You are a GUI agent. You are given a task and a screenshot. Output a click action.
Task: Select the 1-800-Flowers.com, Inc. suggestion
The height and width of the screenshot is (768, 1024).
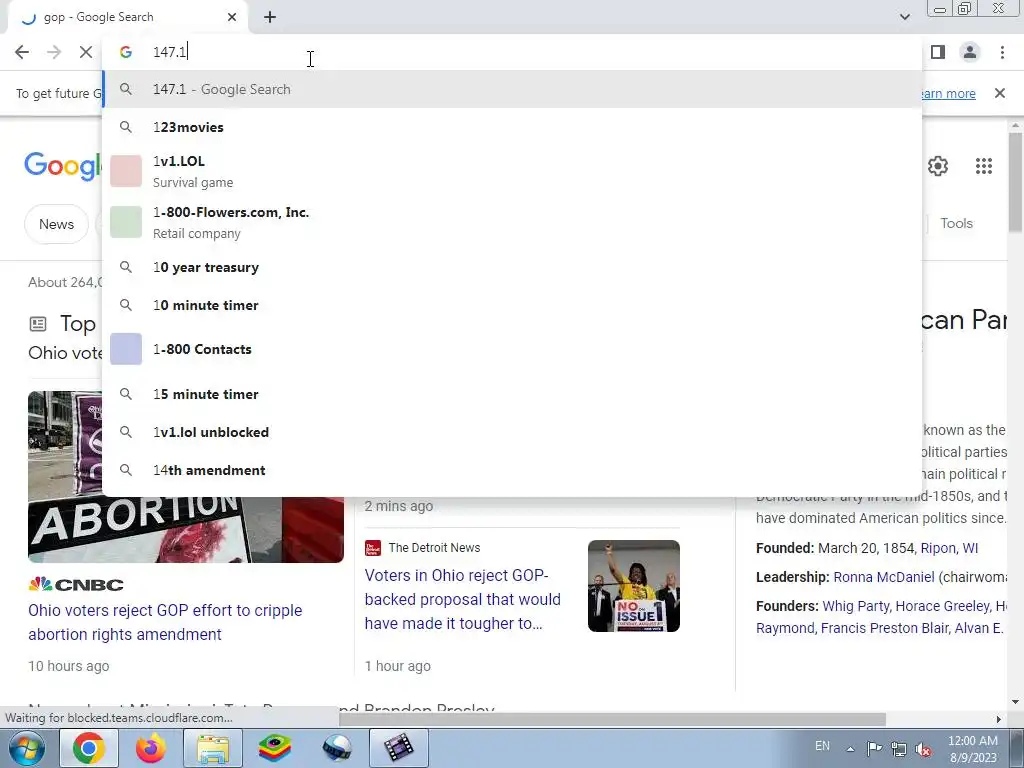coord(512,222)
